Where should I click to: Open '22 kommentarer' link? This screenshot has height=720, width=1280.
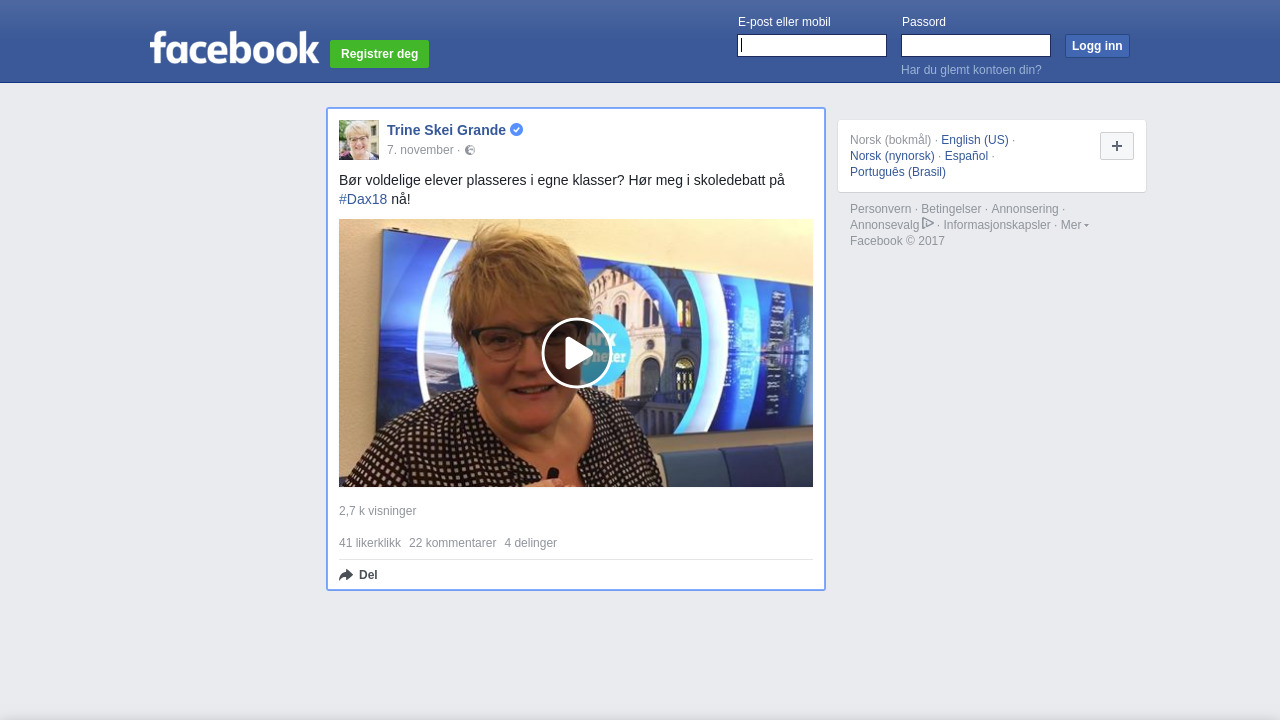(x=452, y=543)
